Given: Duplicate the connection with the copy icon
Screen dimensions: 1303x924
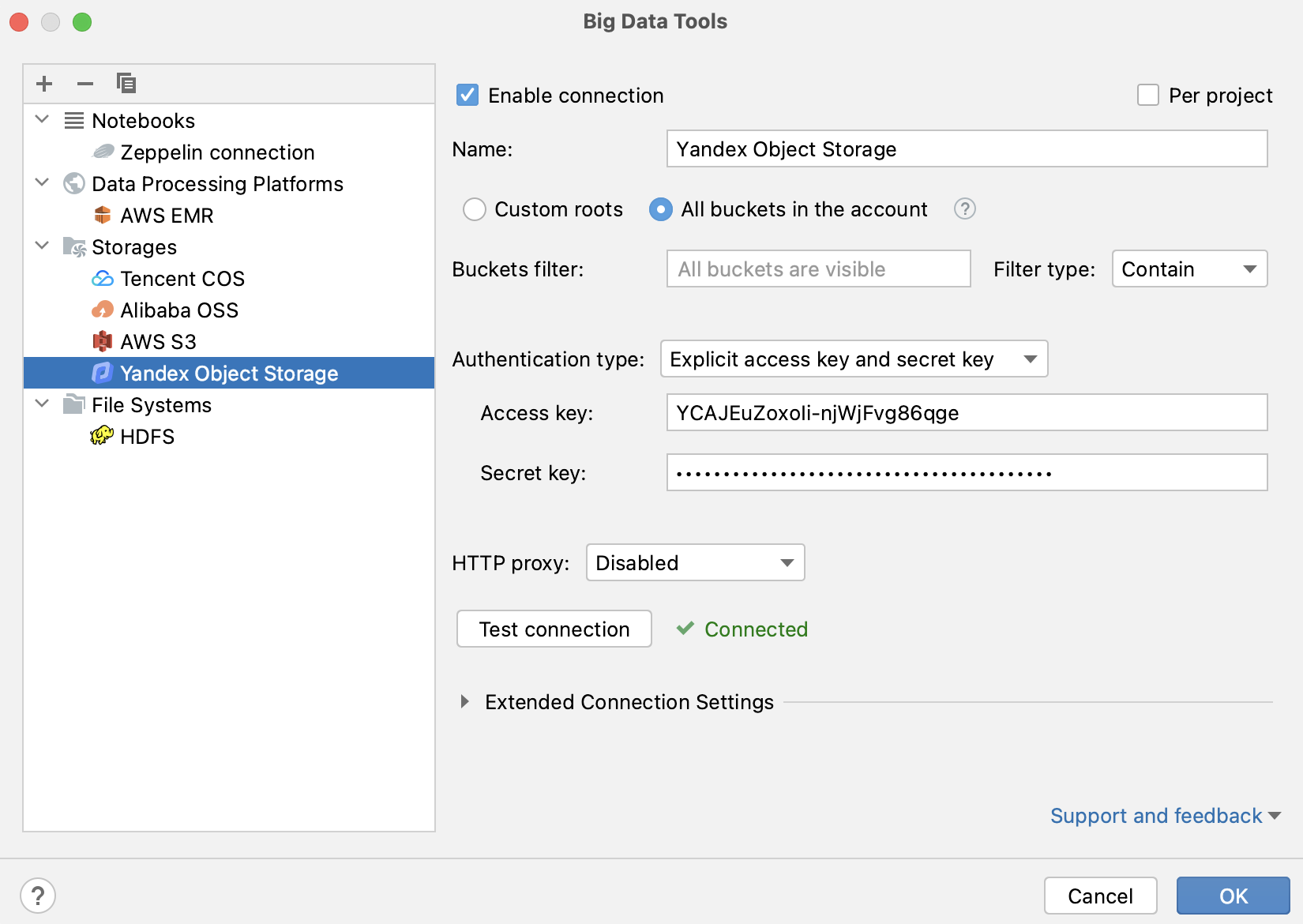Looking at the screenshot, I should (126, 83).
